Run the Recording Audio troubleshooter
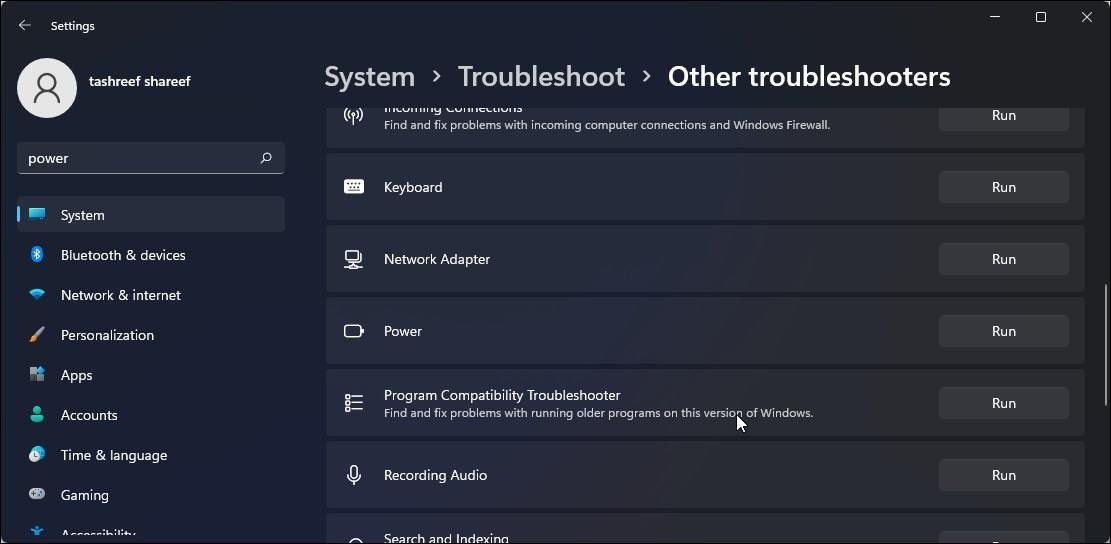 coord(1003,475)
